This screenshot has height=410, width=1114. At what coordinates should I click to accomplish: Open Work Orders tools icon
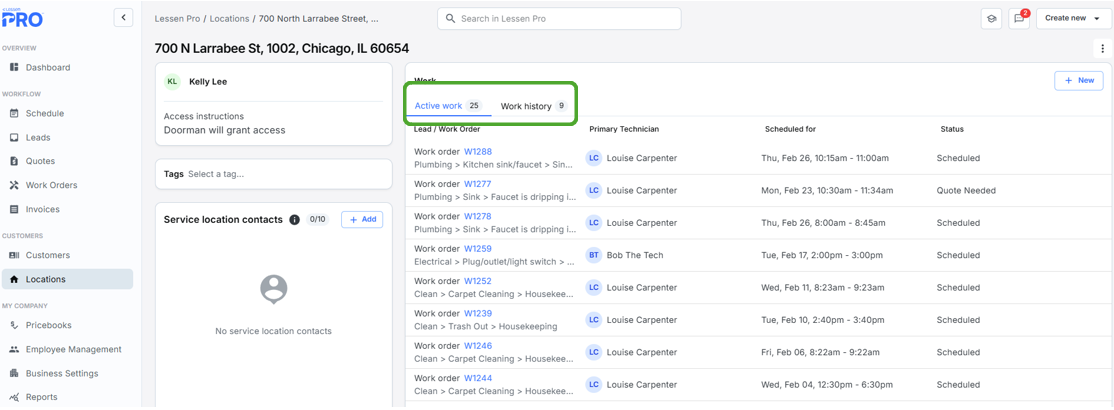coord(14,186)
